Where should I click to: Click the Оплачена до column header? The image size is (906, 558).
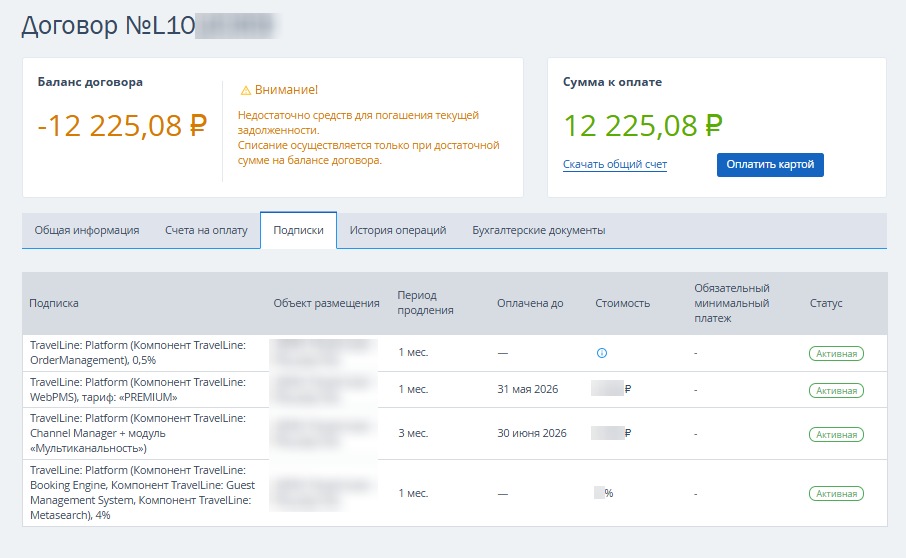(x=530, y=303)
